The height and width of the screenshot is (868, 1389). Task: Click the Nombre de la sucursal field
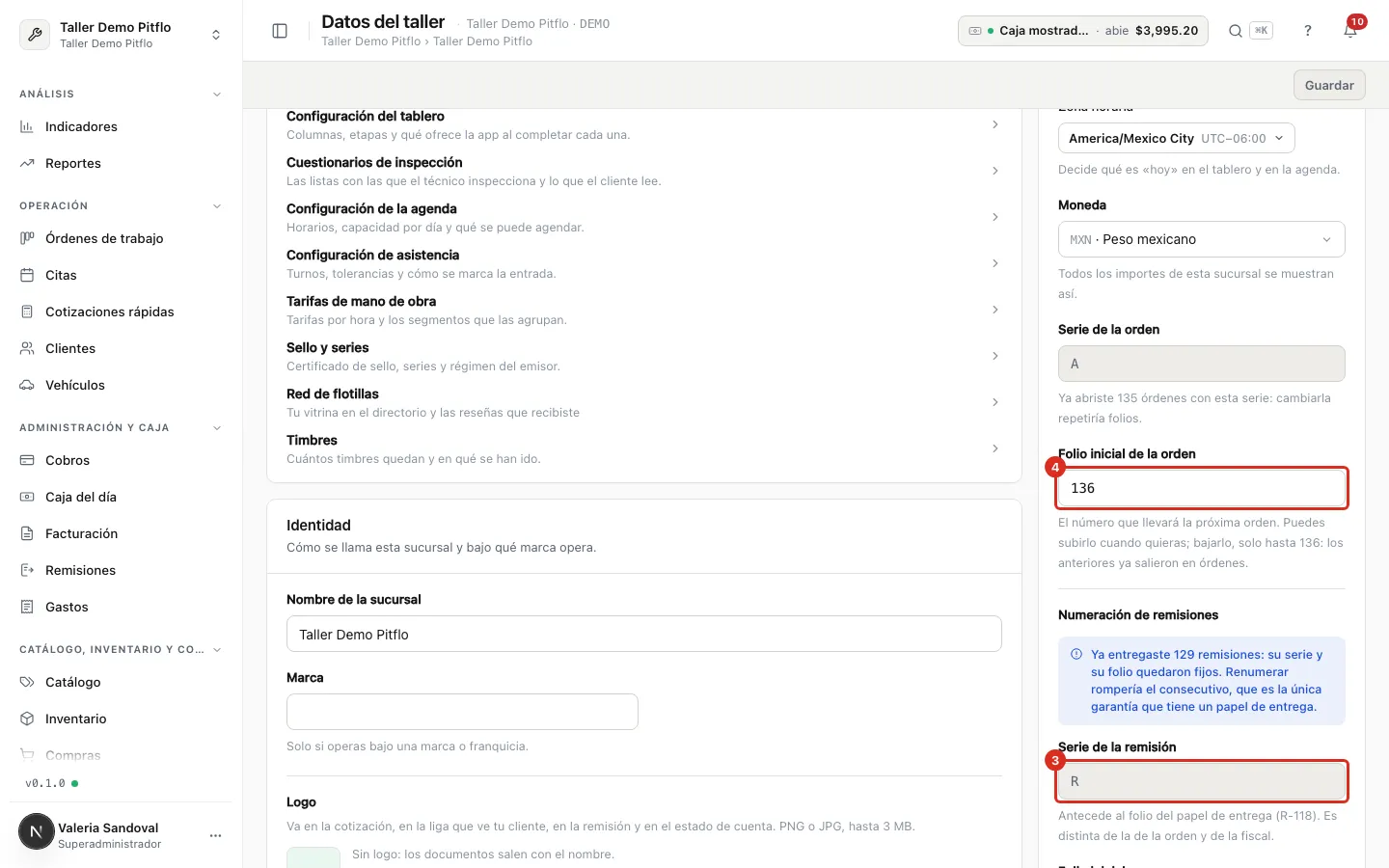tap(644, 634)
